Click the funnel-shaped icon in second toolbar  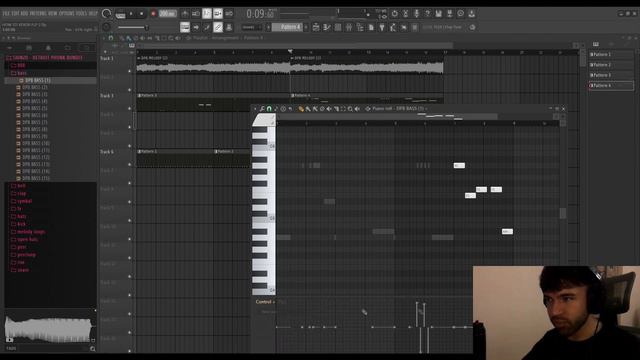point(382,27)
